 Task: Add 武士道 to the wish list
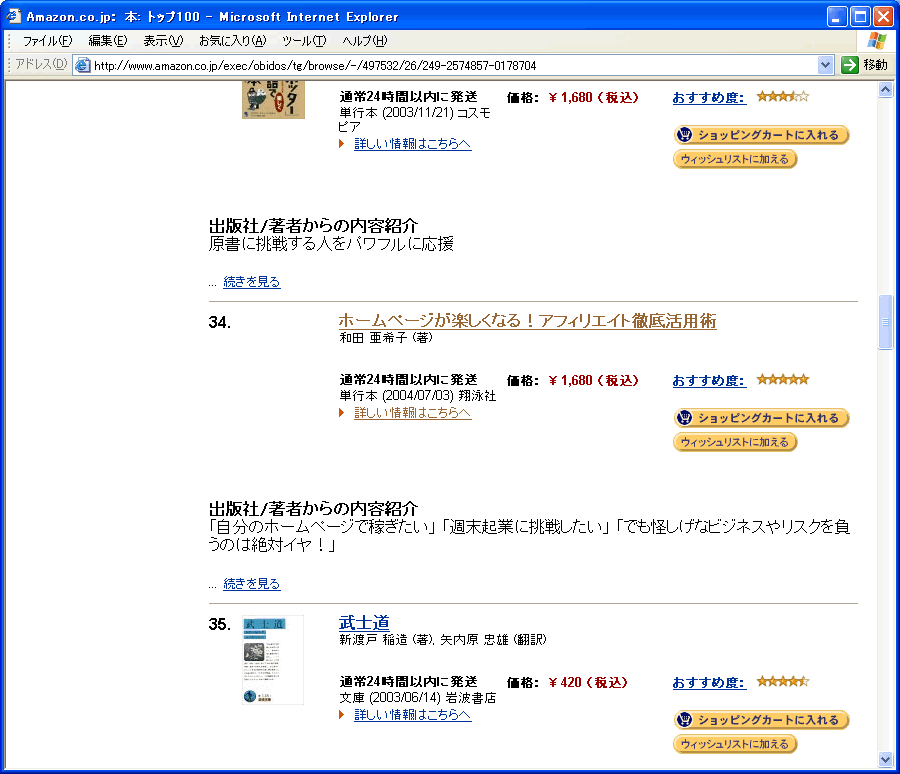pos(735,744)
